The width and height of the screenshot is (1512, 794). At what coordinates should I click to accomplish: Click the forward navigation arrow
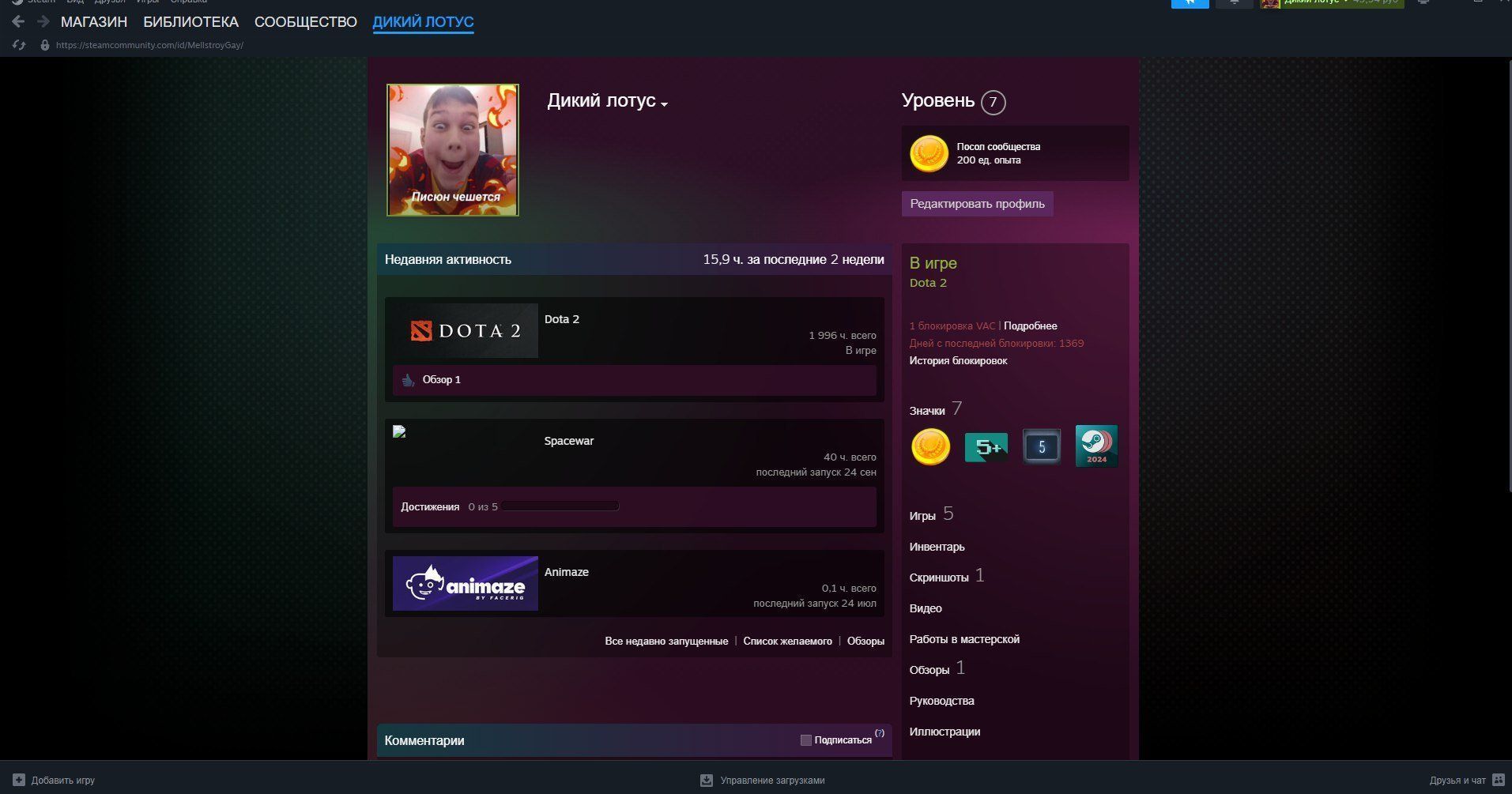(43, 22)
